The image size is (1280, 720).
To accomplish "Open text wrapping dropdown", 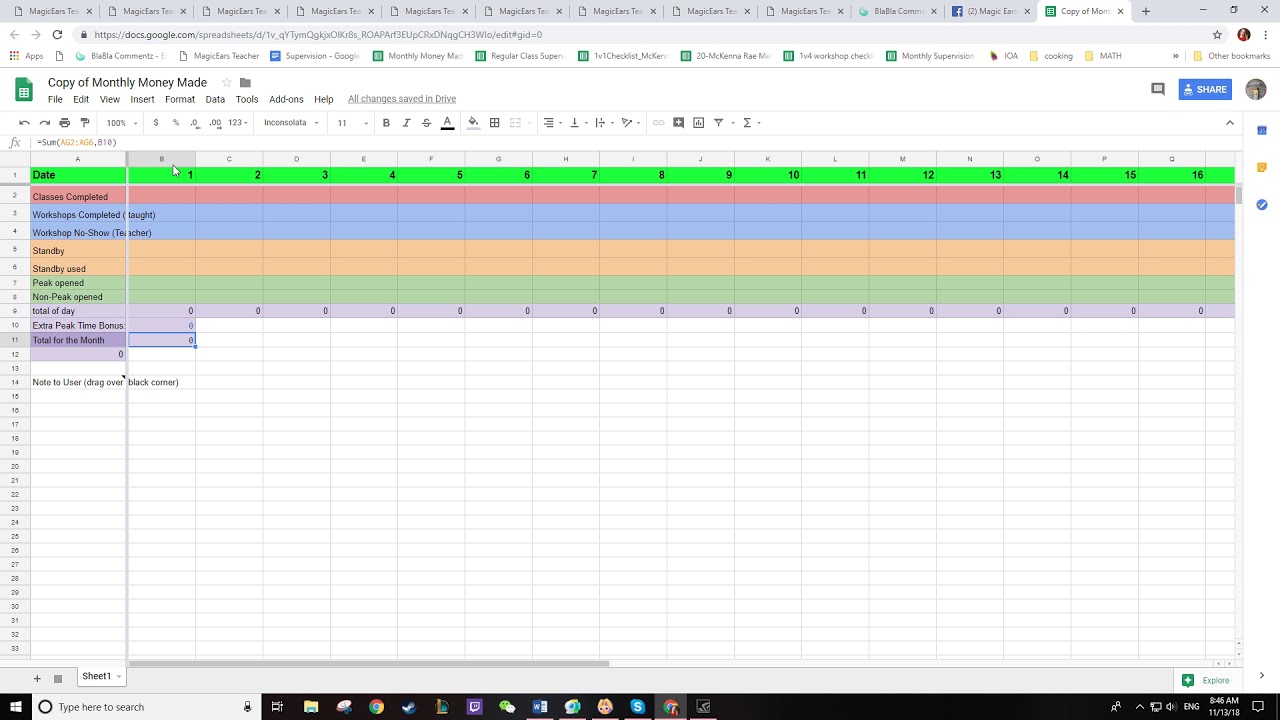I will pyautogui.click(x=603, y=123).
